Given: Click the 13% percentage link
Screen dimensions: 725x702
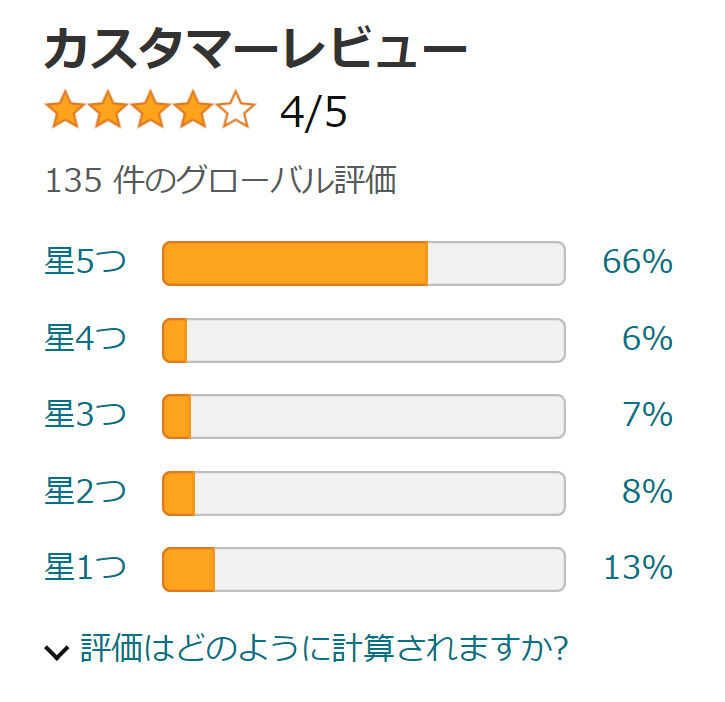Looking at the screenshot, I should [x=637, y=568].
